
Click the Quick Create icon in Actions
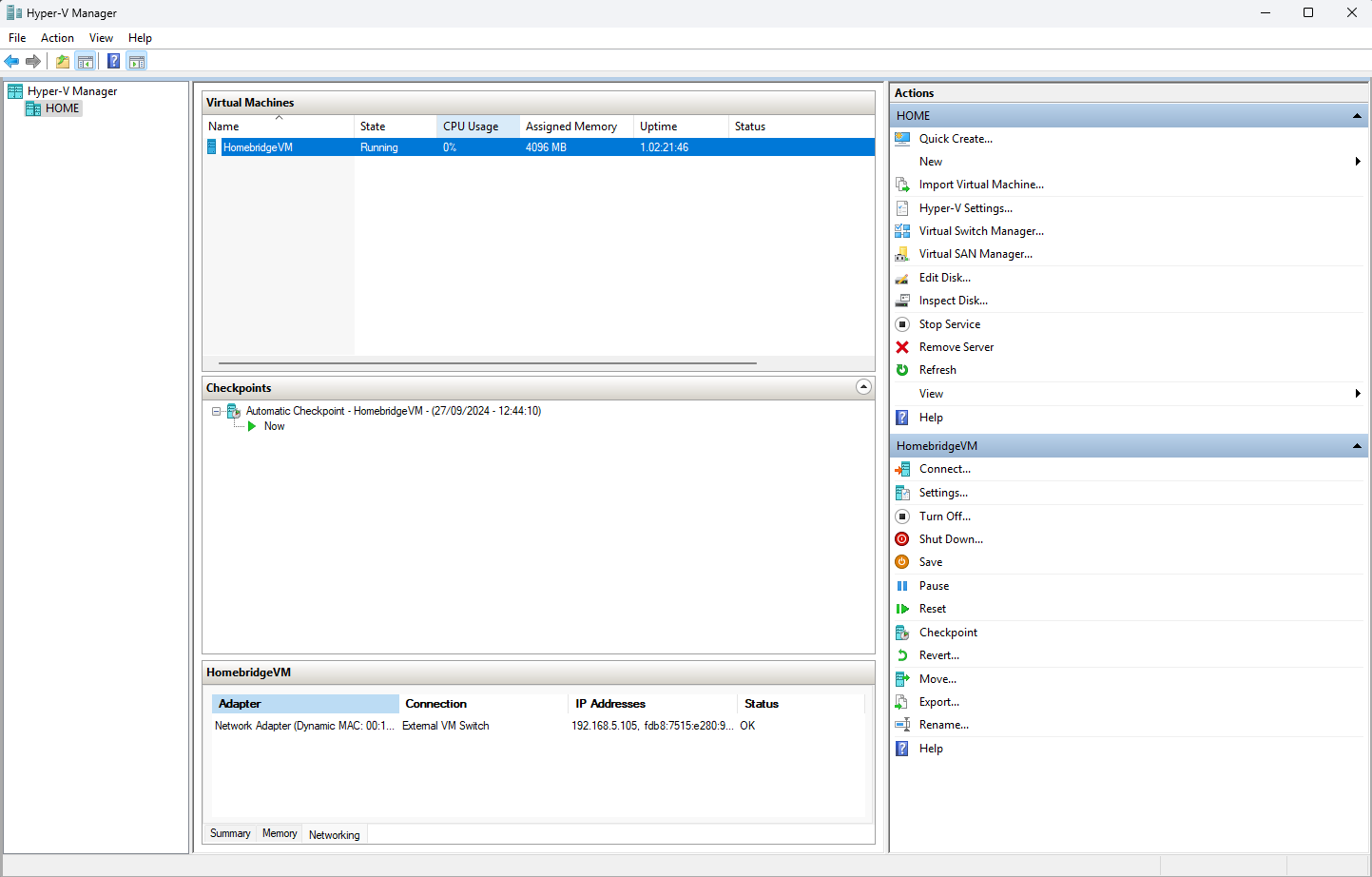click(x=902, y=139)
